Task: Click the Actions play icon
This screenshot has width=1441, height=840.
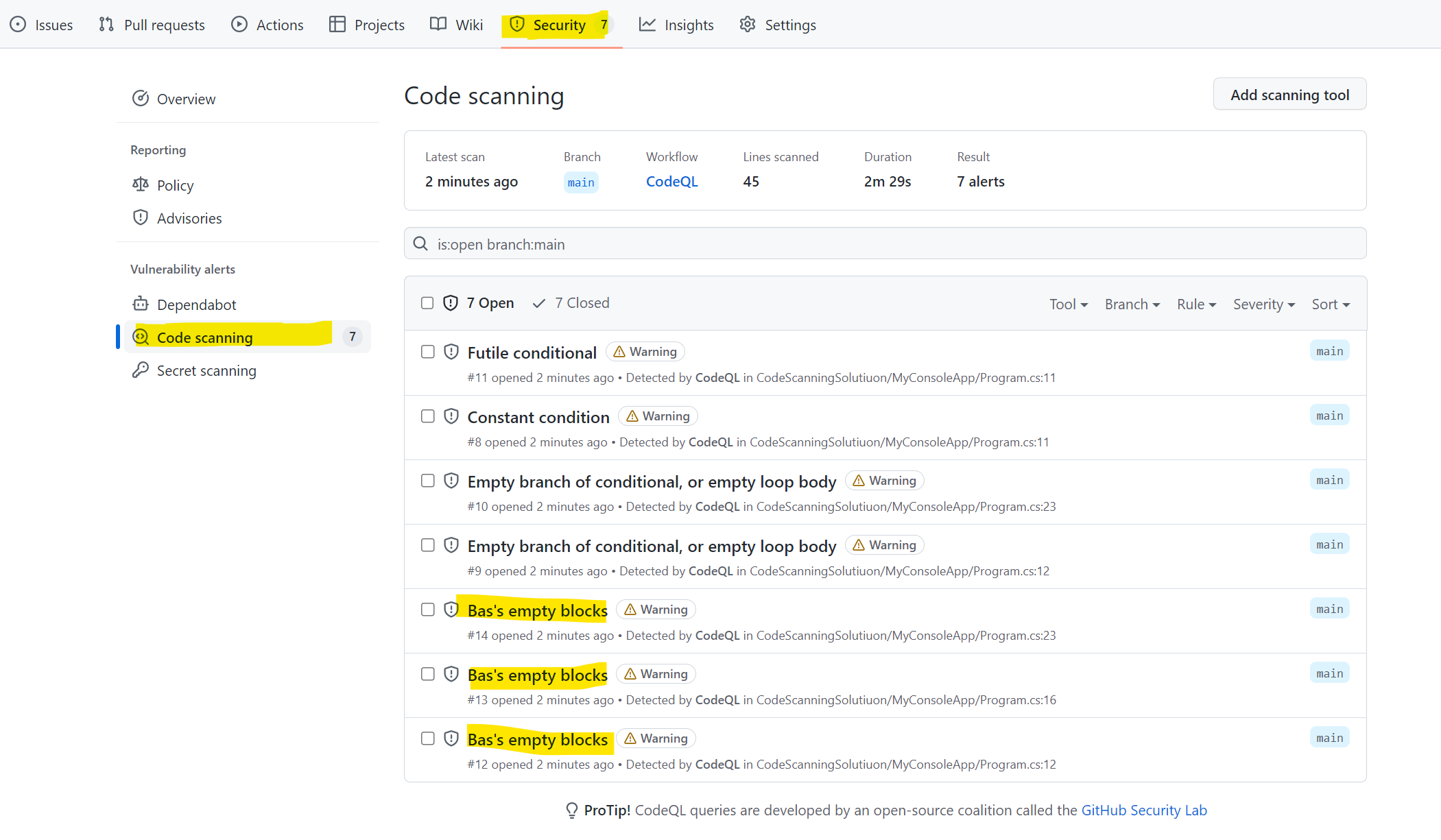Action: 239,24
